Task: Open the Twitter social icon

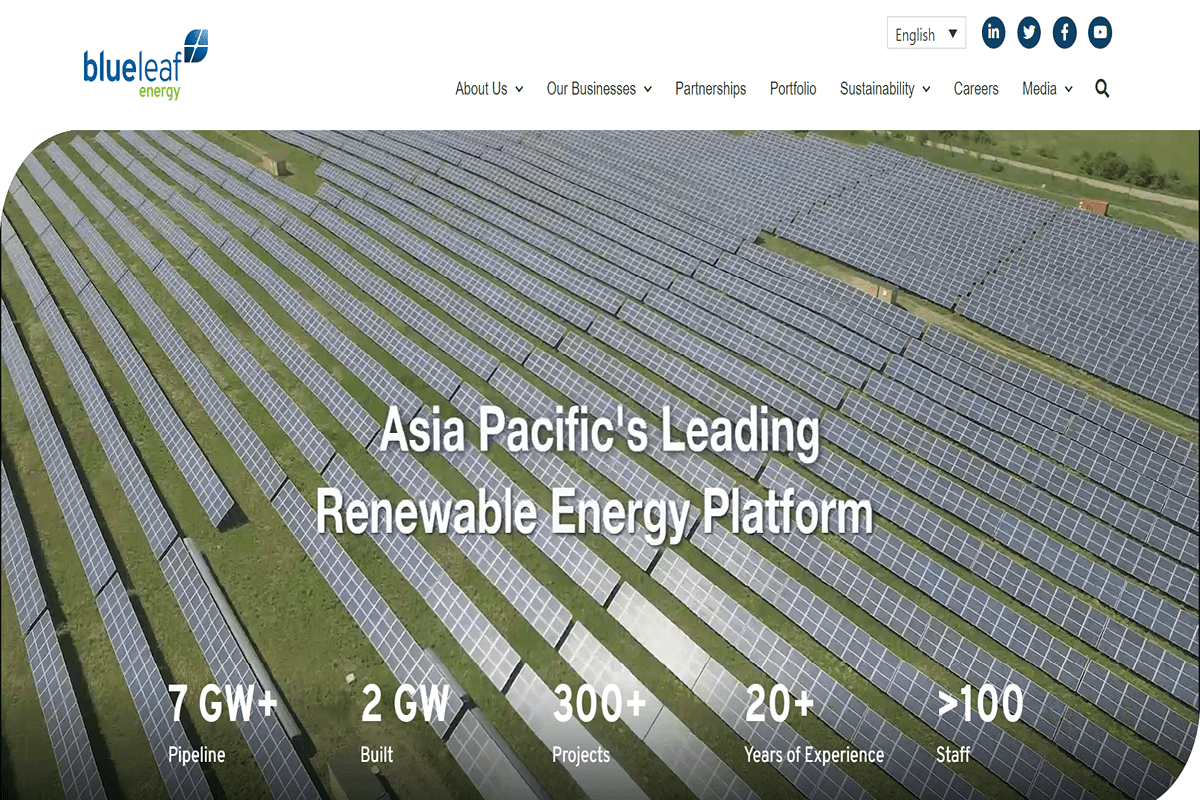Action: (1029, 33)
